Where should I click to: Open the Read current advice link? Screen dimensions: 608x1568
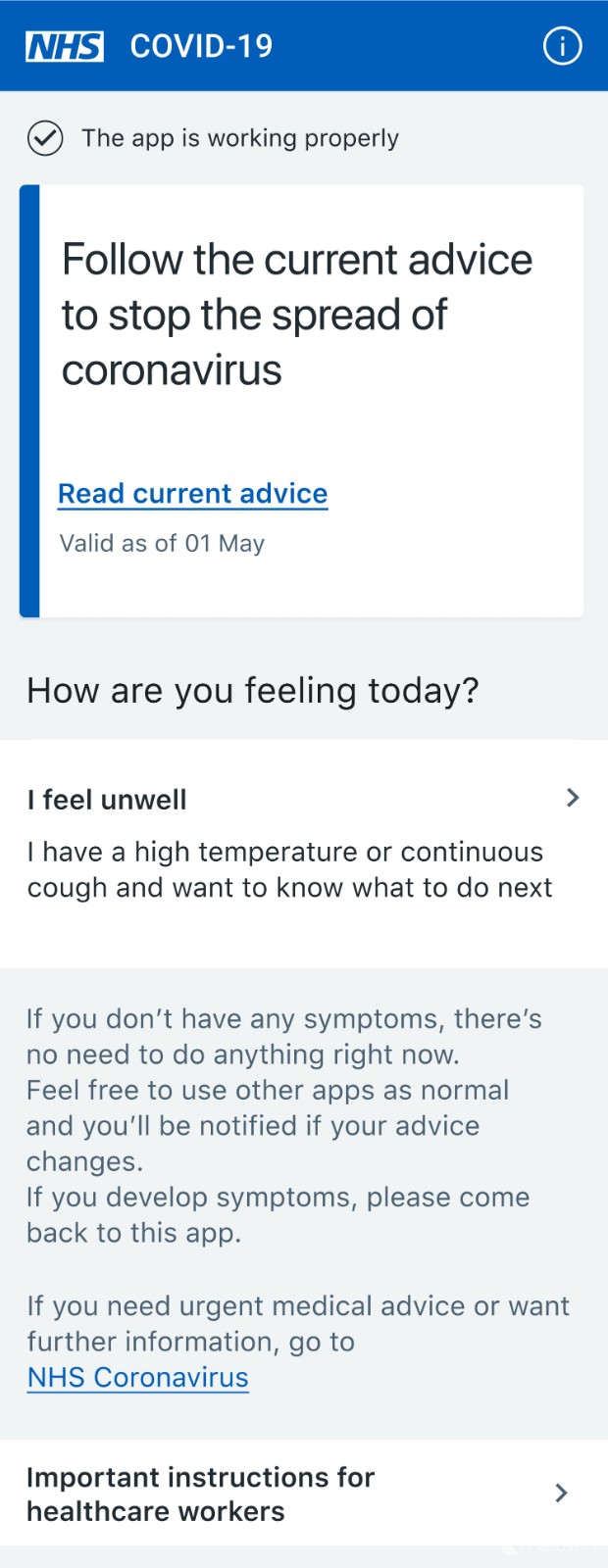192,493
